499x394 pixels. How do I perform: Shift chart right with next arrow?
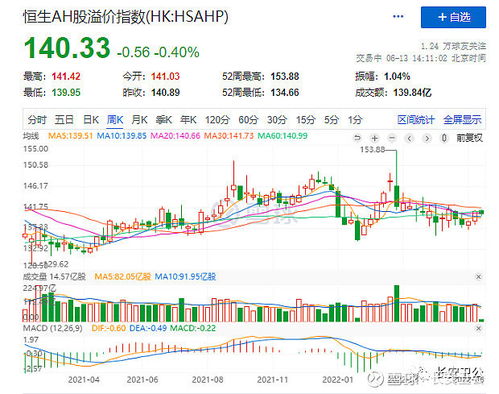pyautogui.click(x=427, y=138)
